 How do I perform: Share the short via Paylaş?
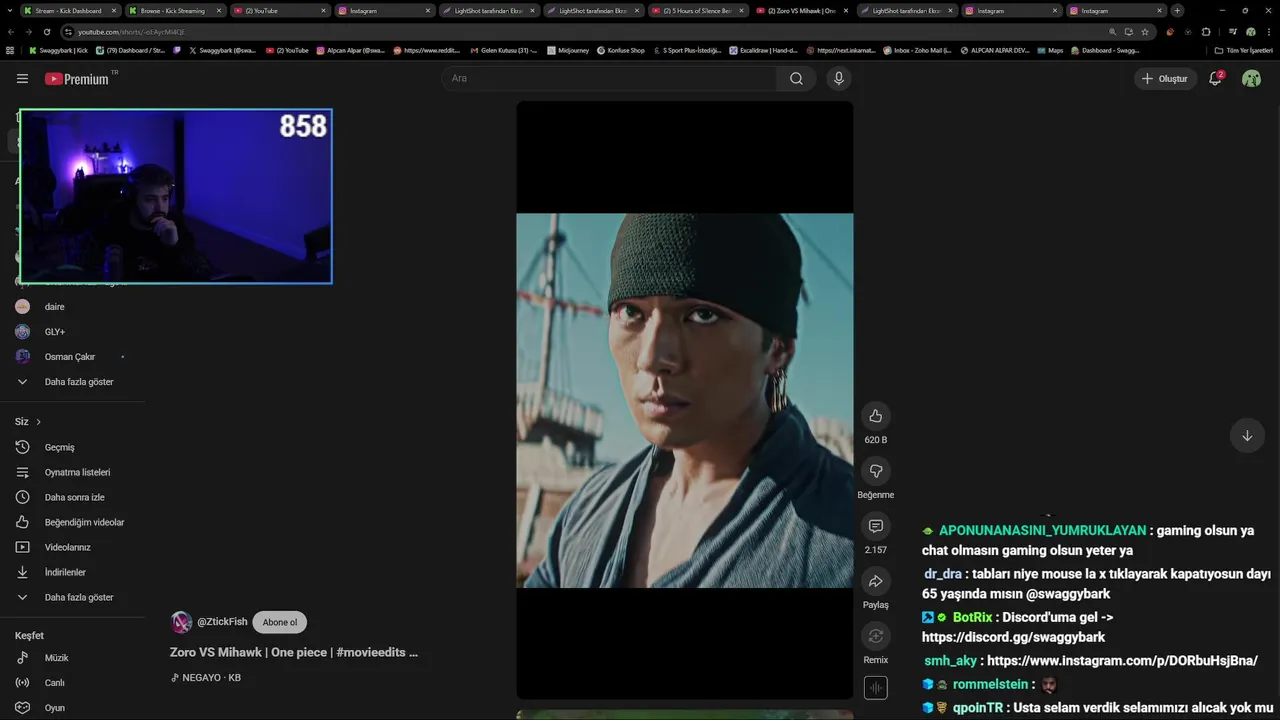click(875, 581)
